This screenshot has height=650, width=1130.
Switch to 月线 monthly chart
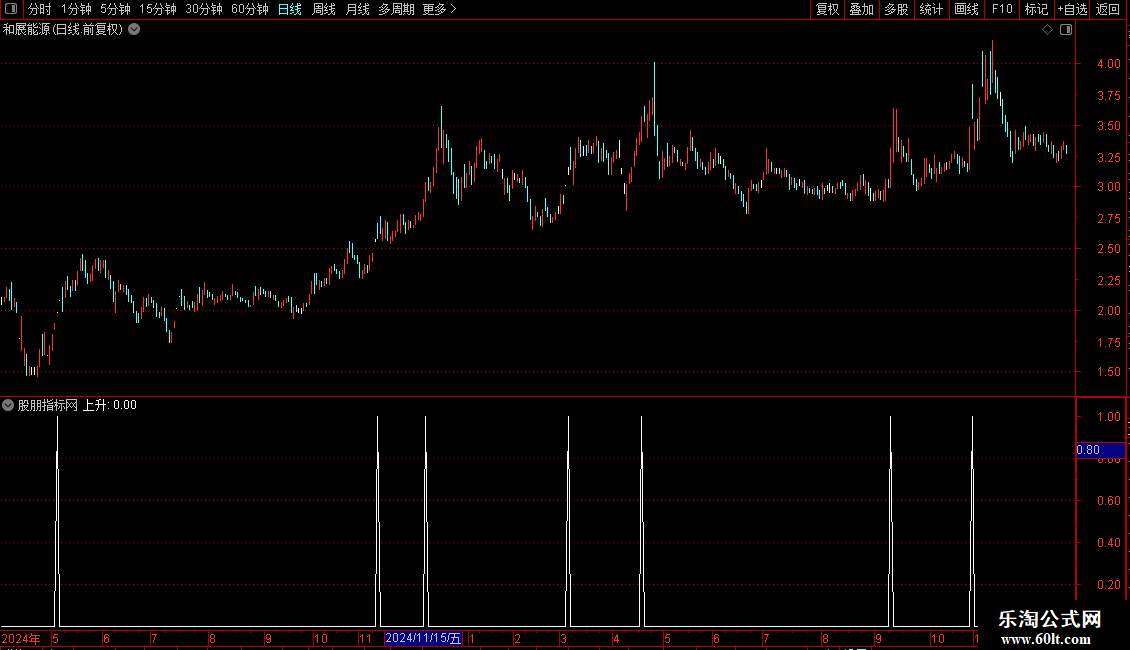(357, 9)
